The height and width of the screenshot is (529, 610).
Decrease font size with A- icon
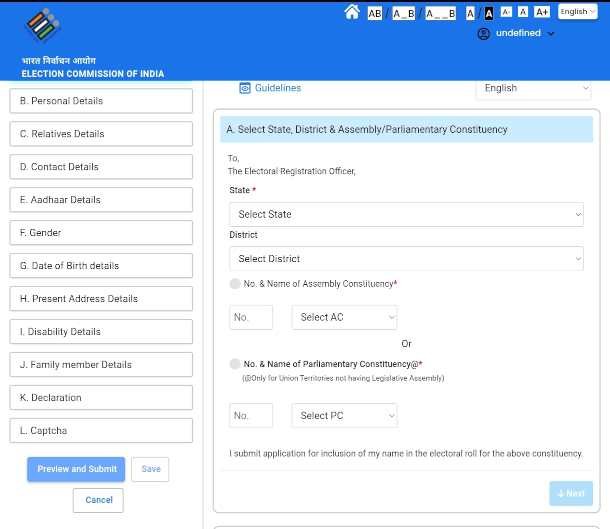(x=506, y=12)
